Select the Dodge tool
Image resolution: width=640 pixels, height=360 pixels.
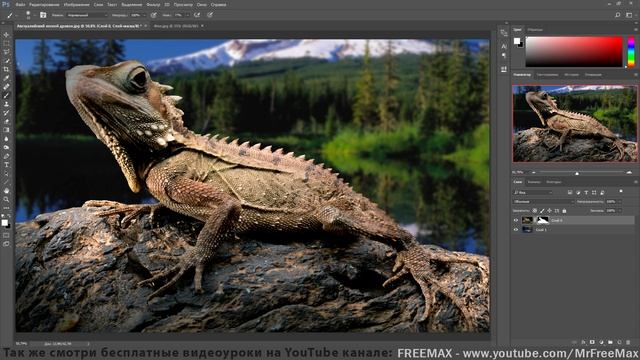[6, 147]
